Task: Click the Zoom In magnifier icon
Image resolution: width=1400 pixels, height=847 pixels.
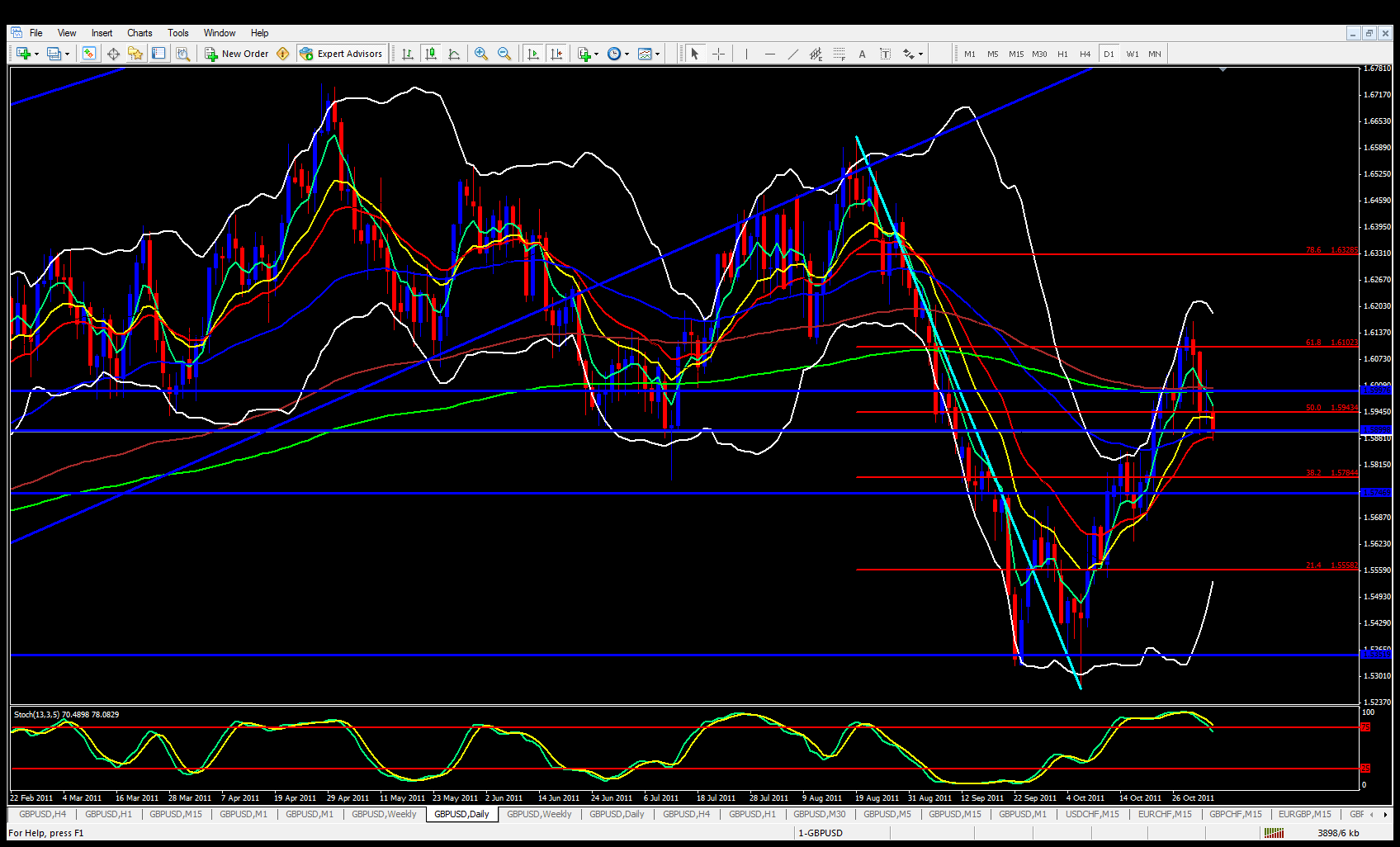Action: click(480, 54)
